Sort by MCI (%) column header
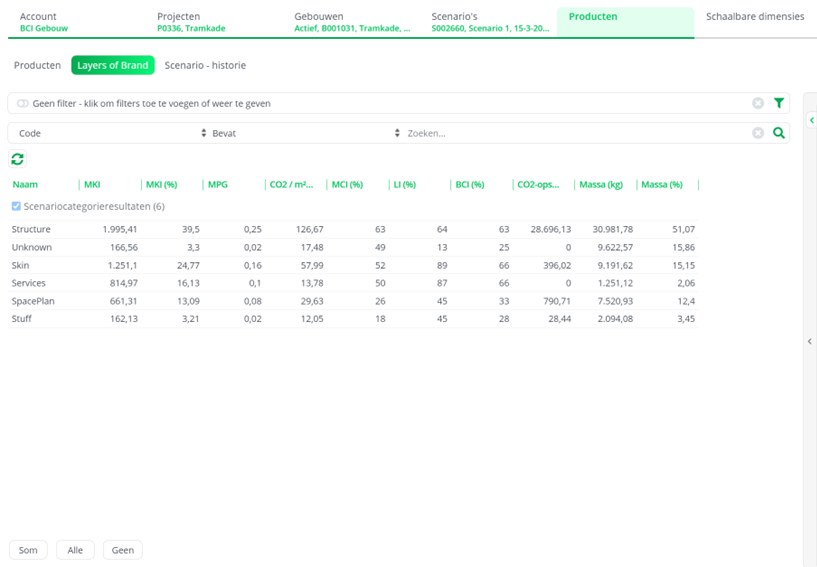The width and height of the screenshot is (817, 567). pos(347,184)
